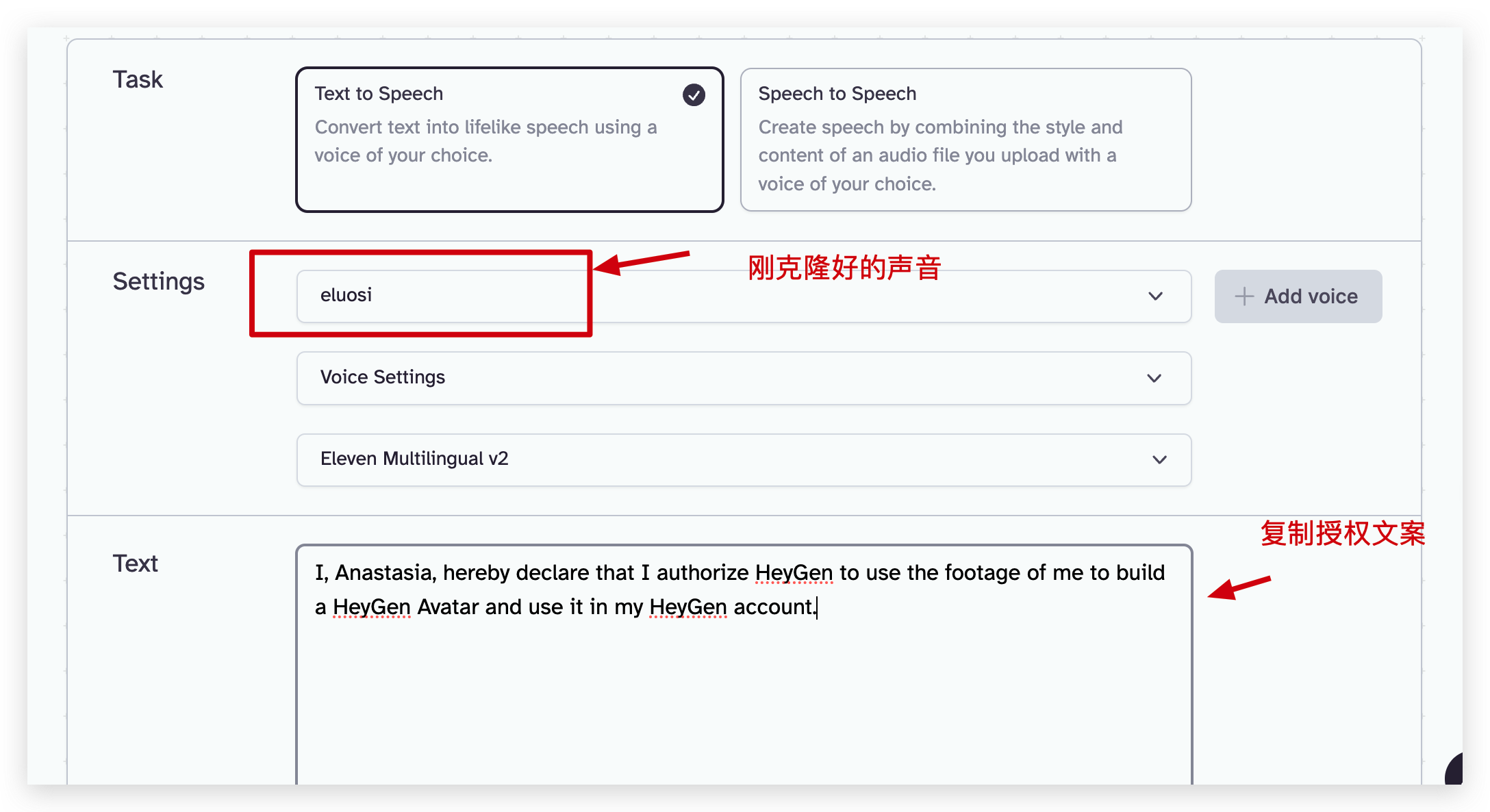Image resolution: width=1490 pixels, height=812 pixels.
Task: Click the Task section label
Action: pos(138,79)
